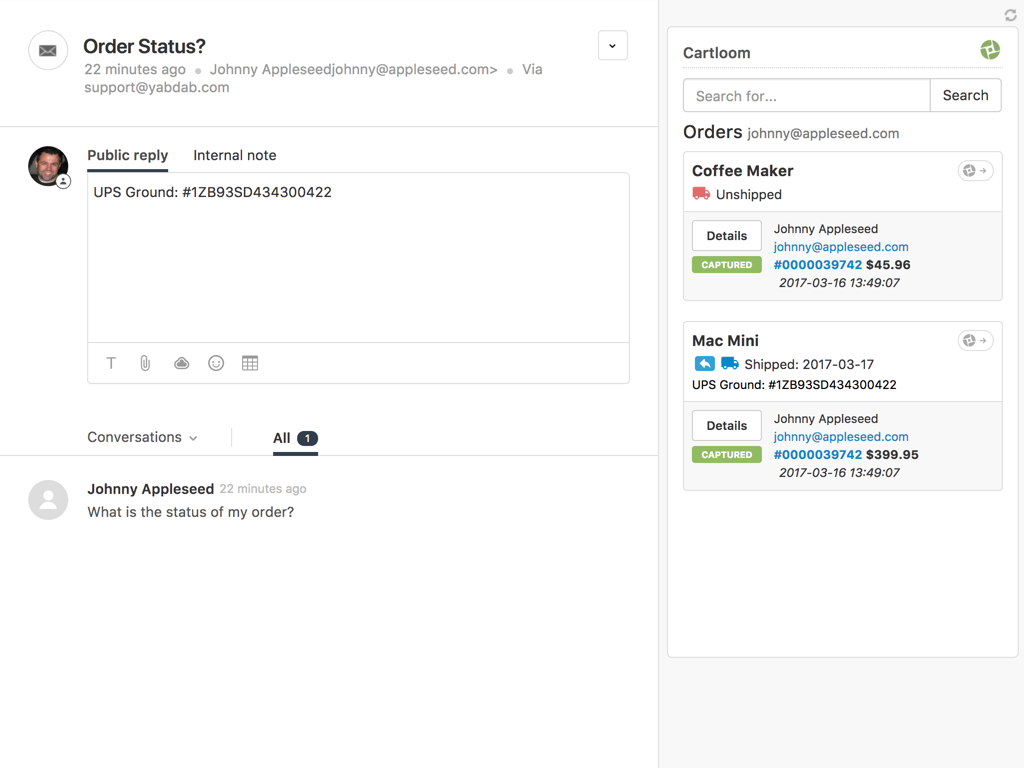This screenshot has height=768, width=1024.
Task: Open the ticket options dropdown arrow
Action: (612, 46)
